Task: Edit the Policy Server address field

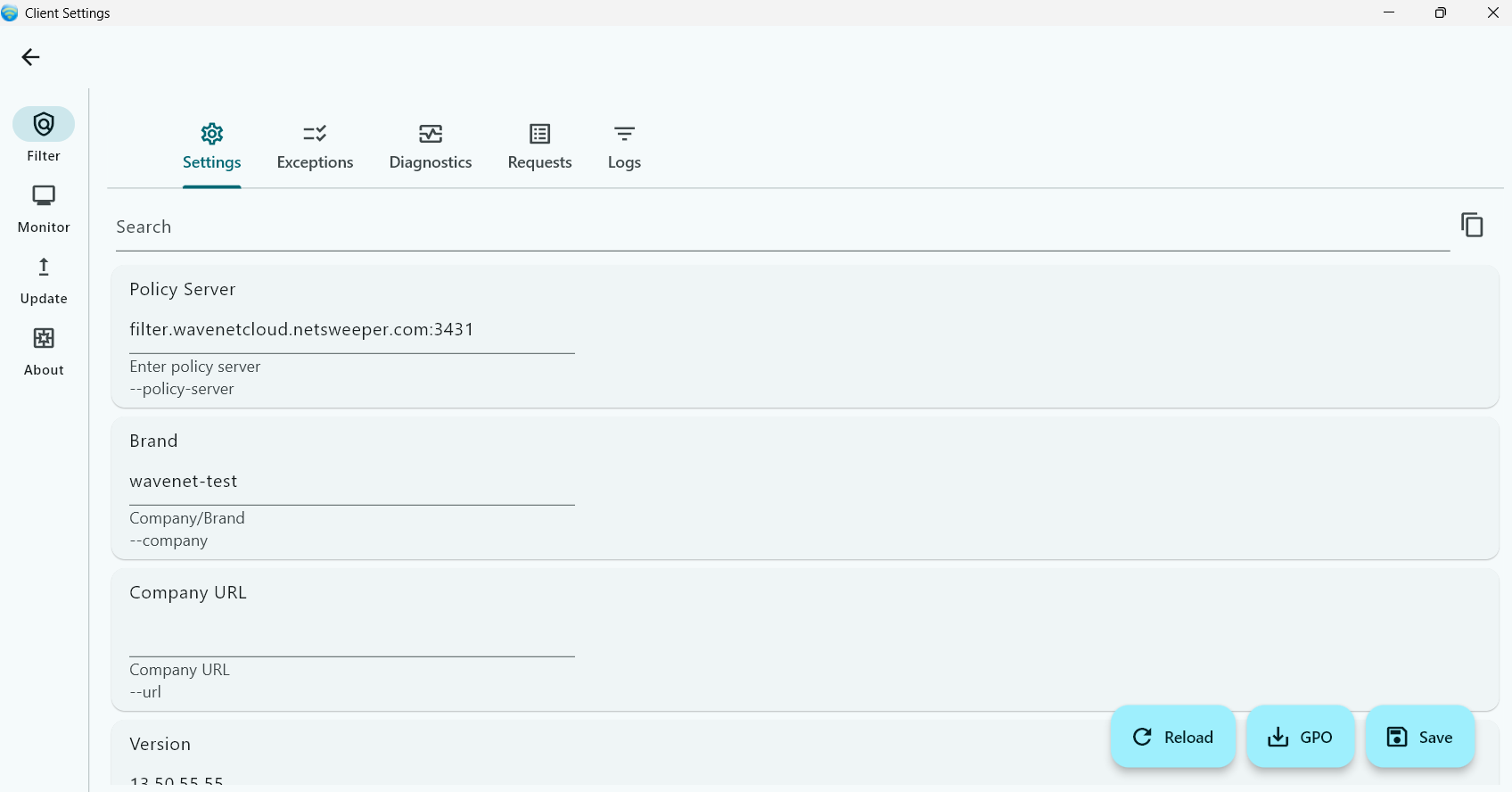Action: coord(351,330)
